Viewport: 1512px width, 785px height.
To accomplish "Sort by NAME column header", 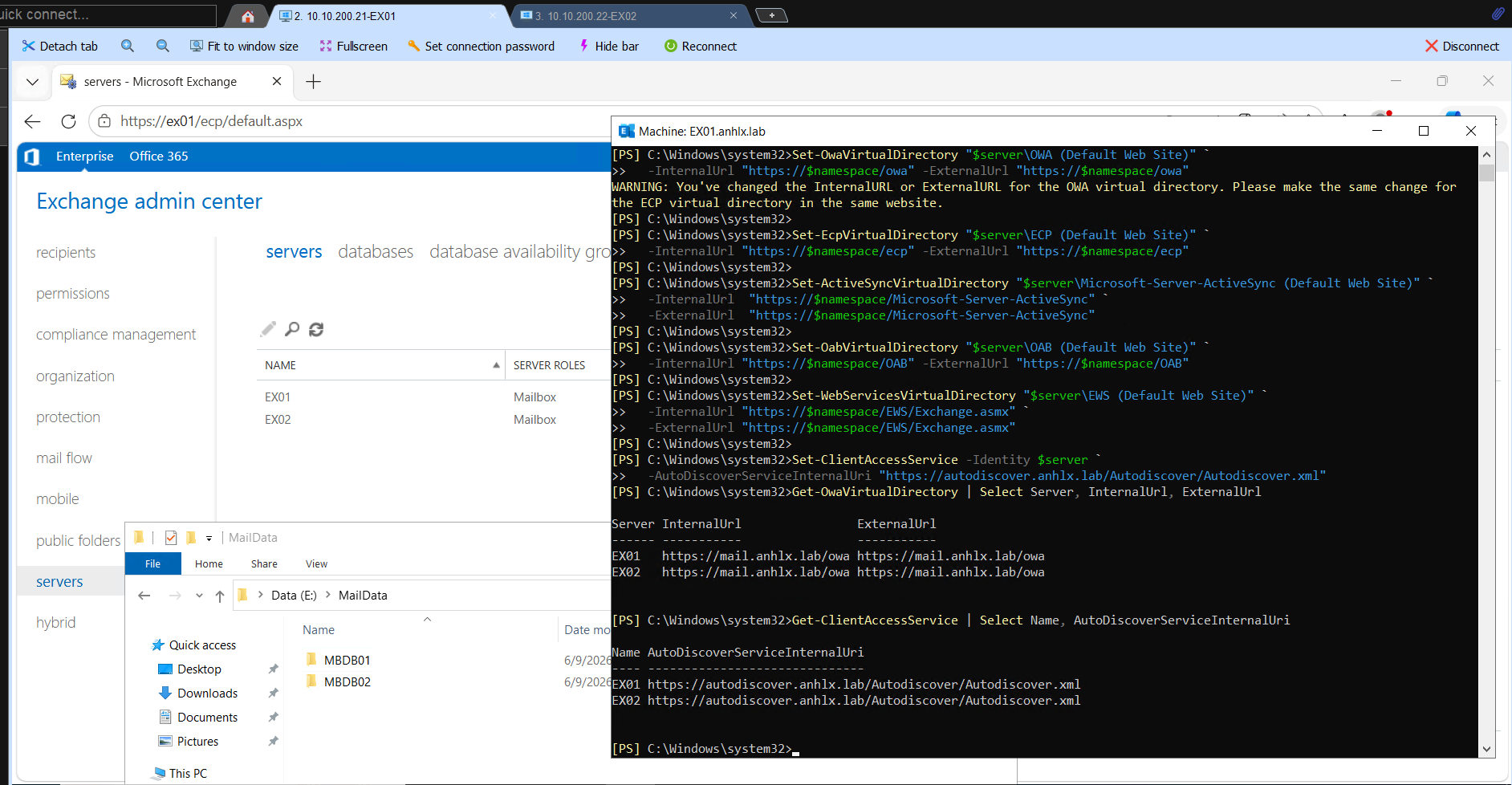I will point(380,365).
